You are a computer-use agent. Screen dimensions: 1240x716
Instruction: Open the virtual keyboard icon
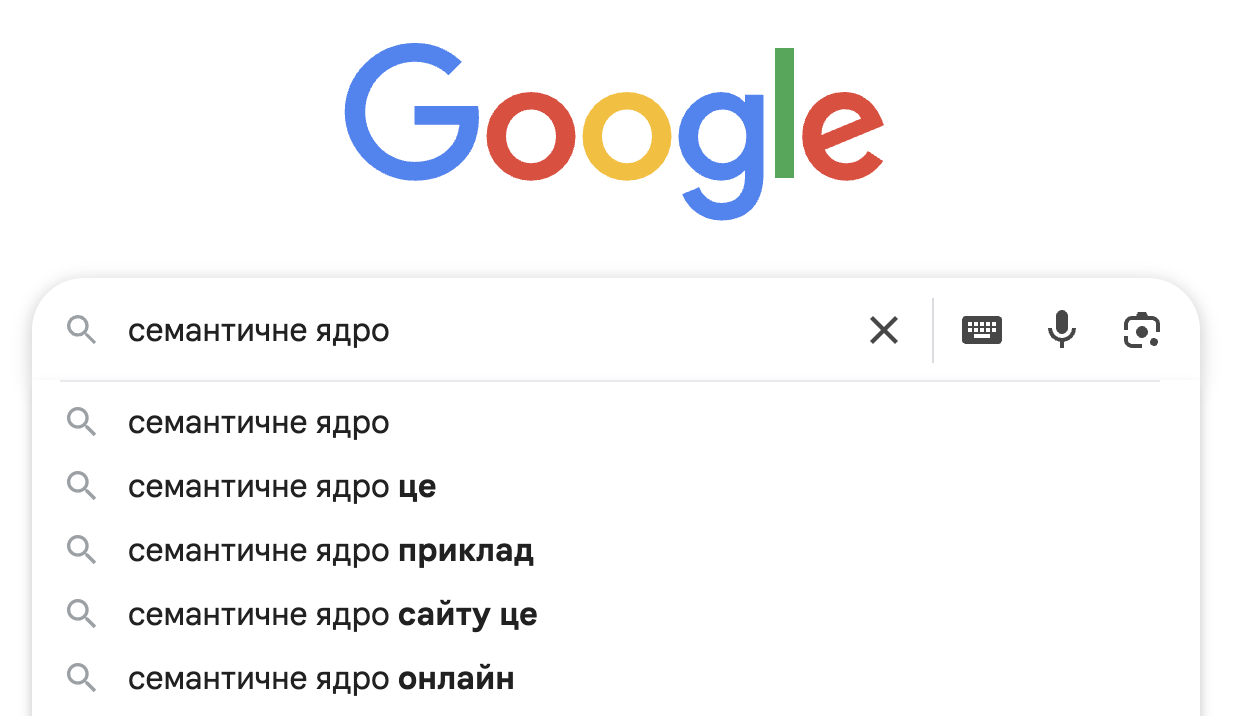tap(981, 330)
